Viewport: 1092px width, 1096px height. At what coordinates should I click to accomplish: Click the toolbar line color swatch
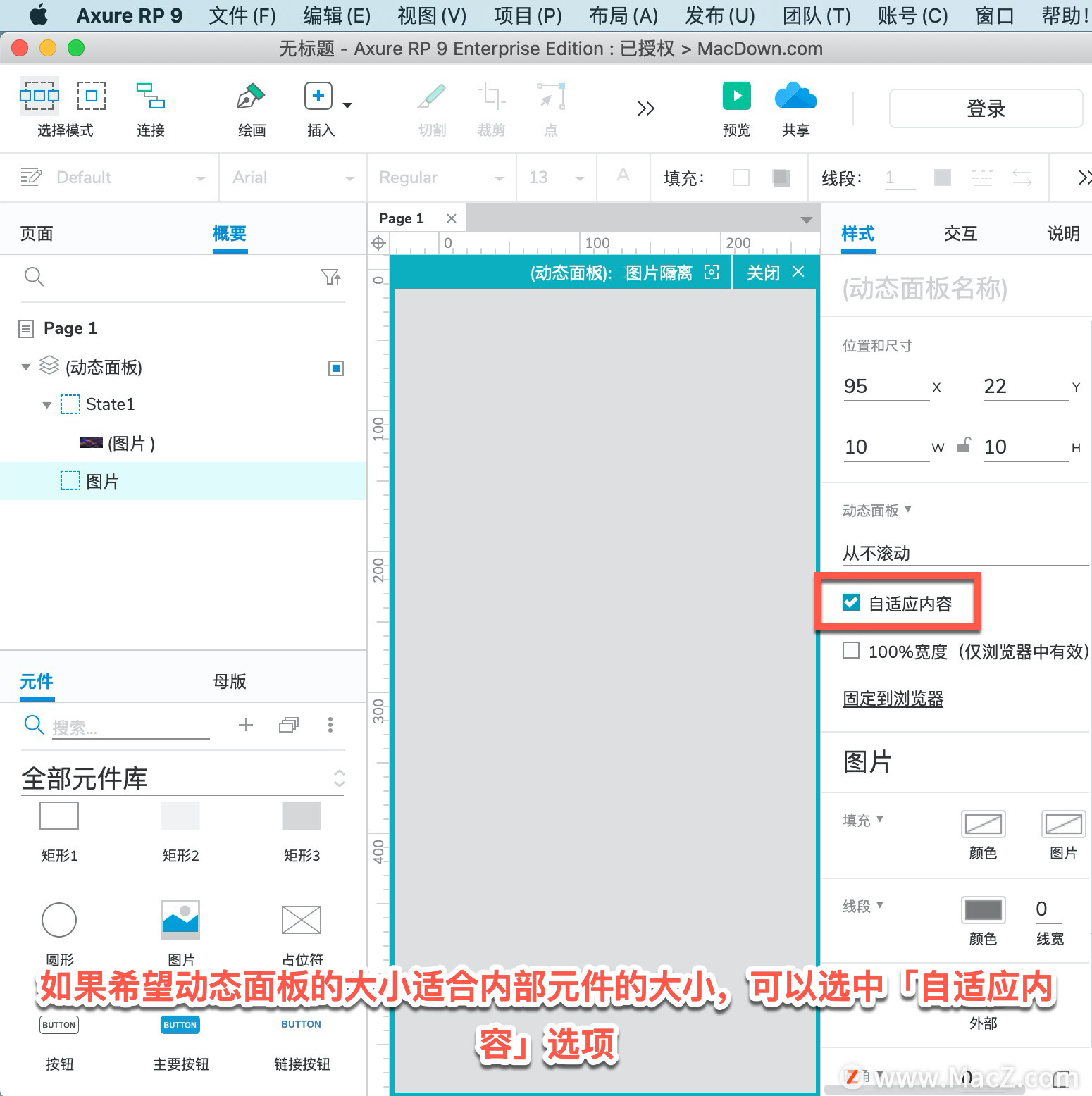click(x=943, y=178)
